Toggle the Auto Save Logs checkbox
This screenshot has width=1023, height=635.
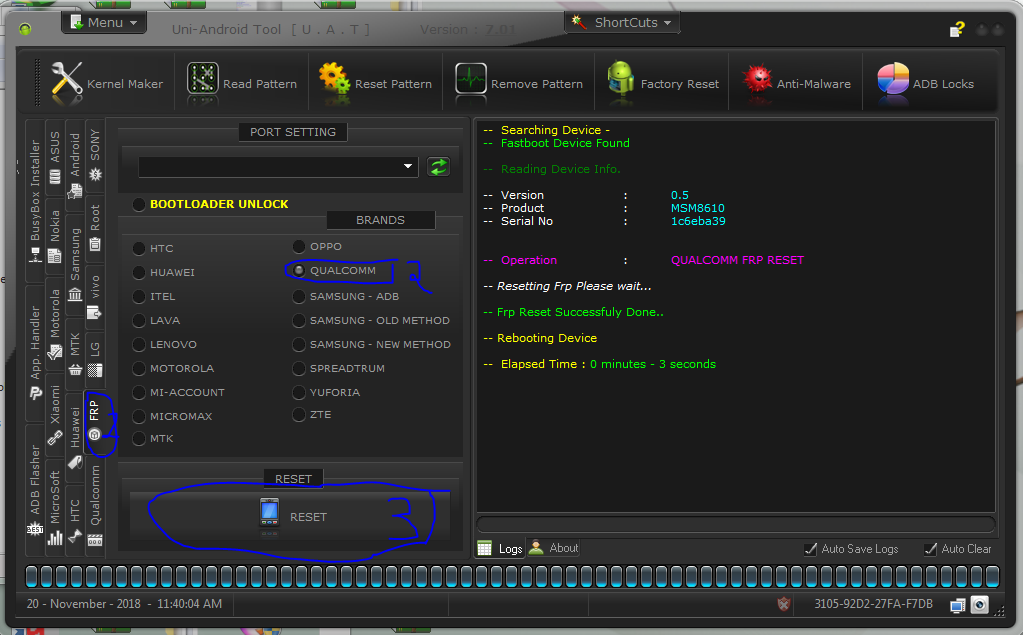pyautogui.click(x=810, y=549)
